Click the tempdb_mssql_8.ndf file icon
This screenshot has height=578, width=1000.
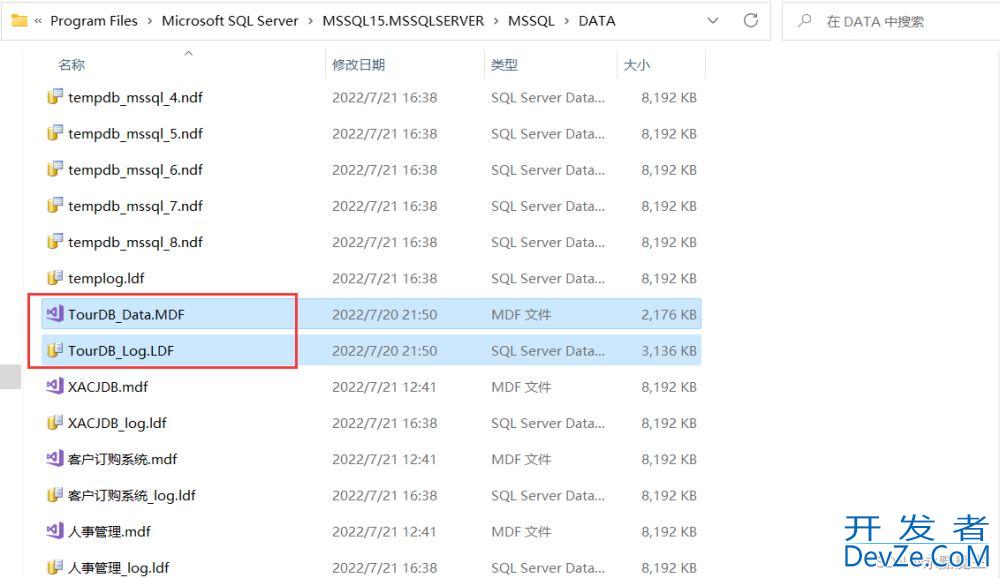[x=55, y=242]
